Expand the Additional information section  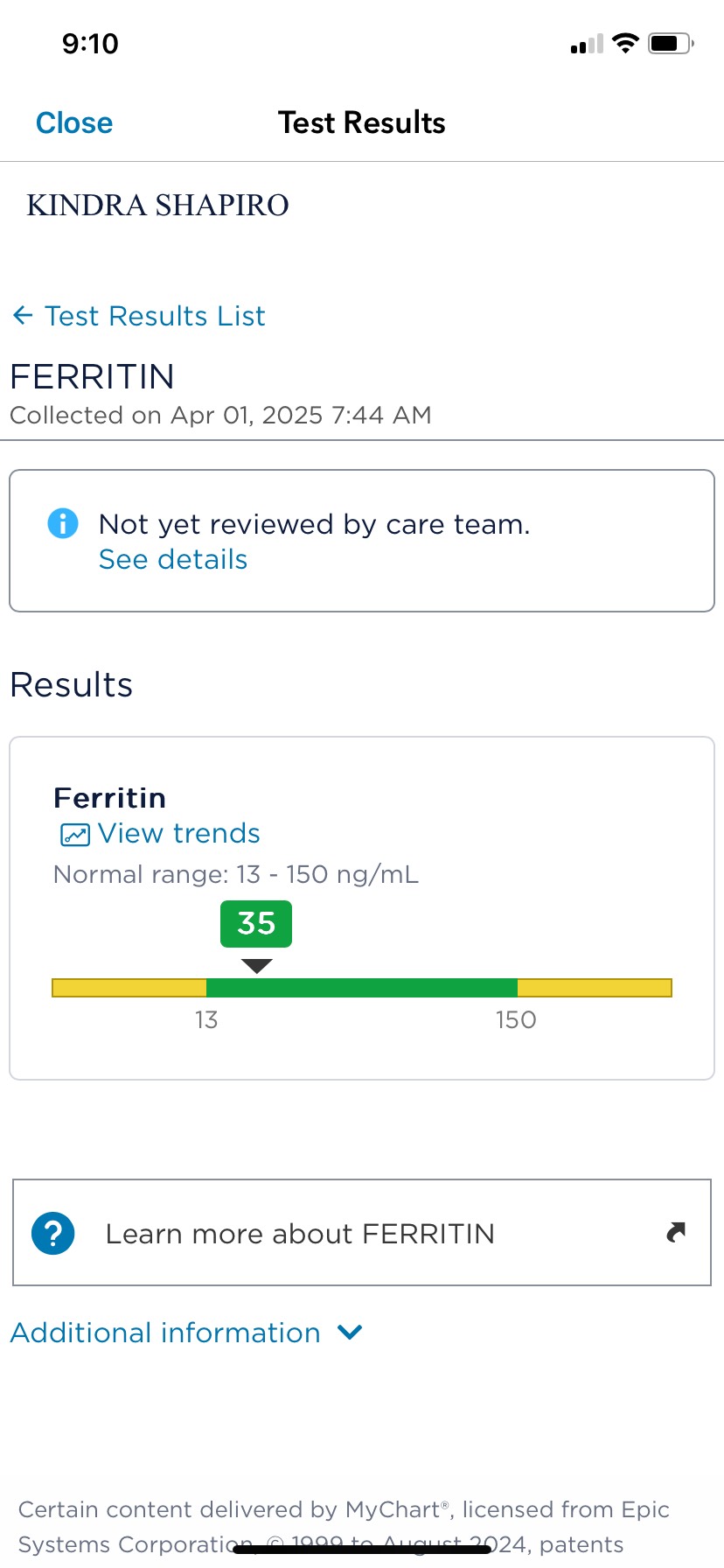coord(165,1333)
